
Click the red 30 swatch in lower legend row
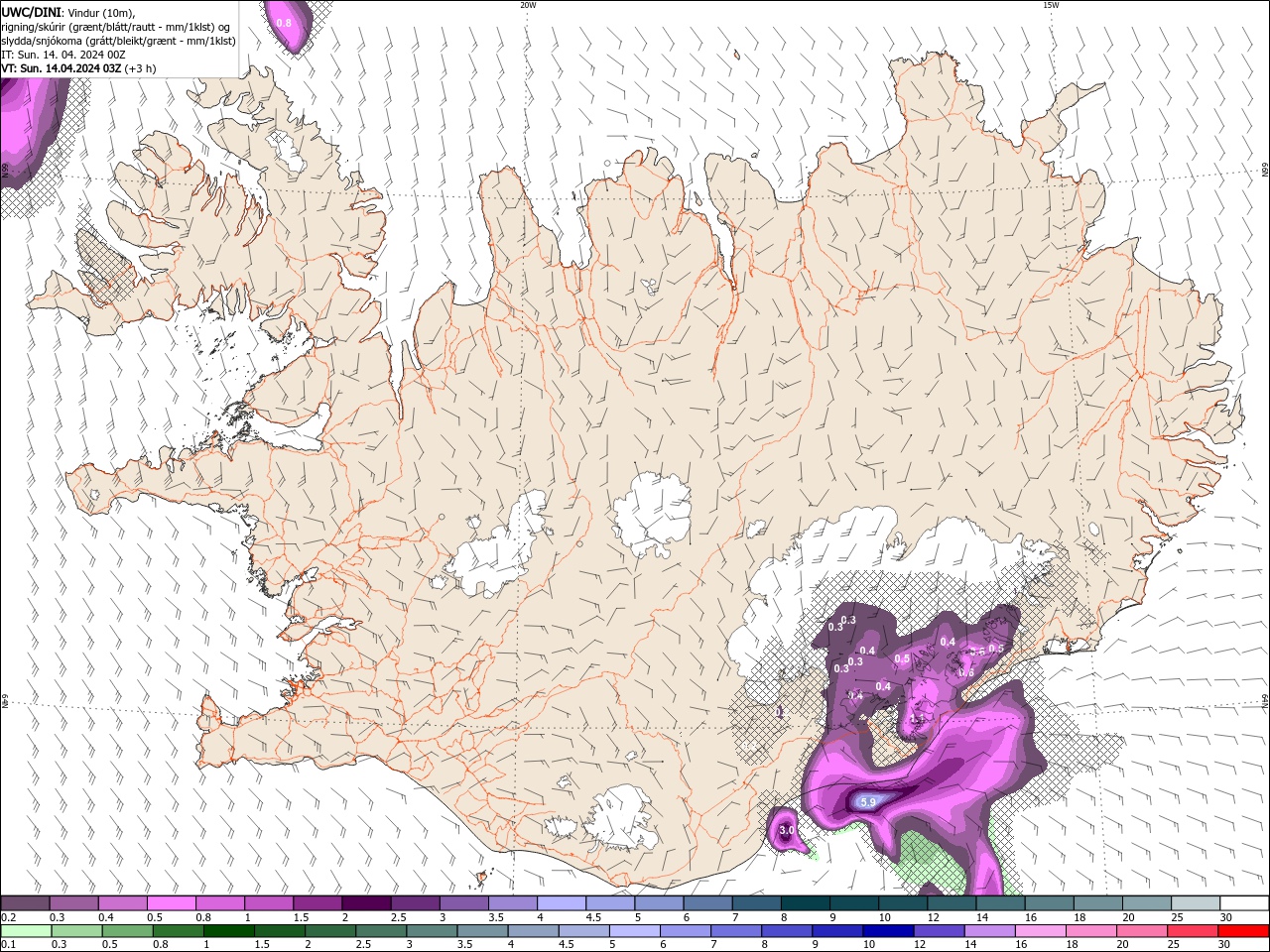(1243, 931)
